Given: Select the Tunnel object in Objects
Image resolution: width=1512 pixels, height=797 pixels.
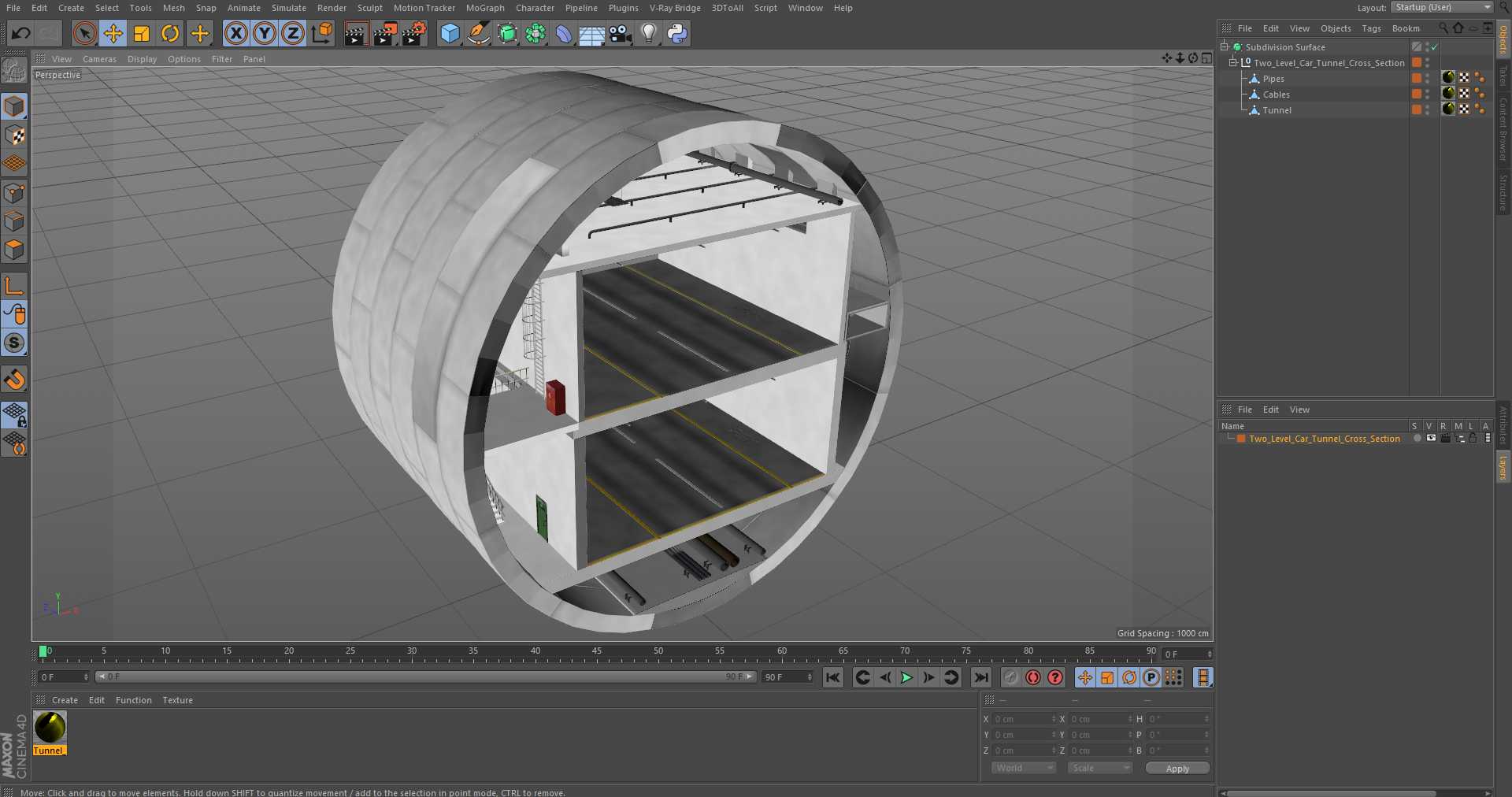Looking at the screenshot, I should pos(1277,110).
